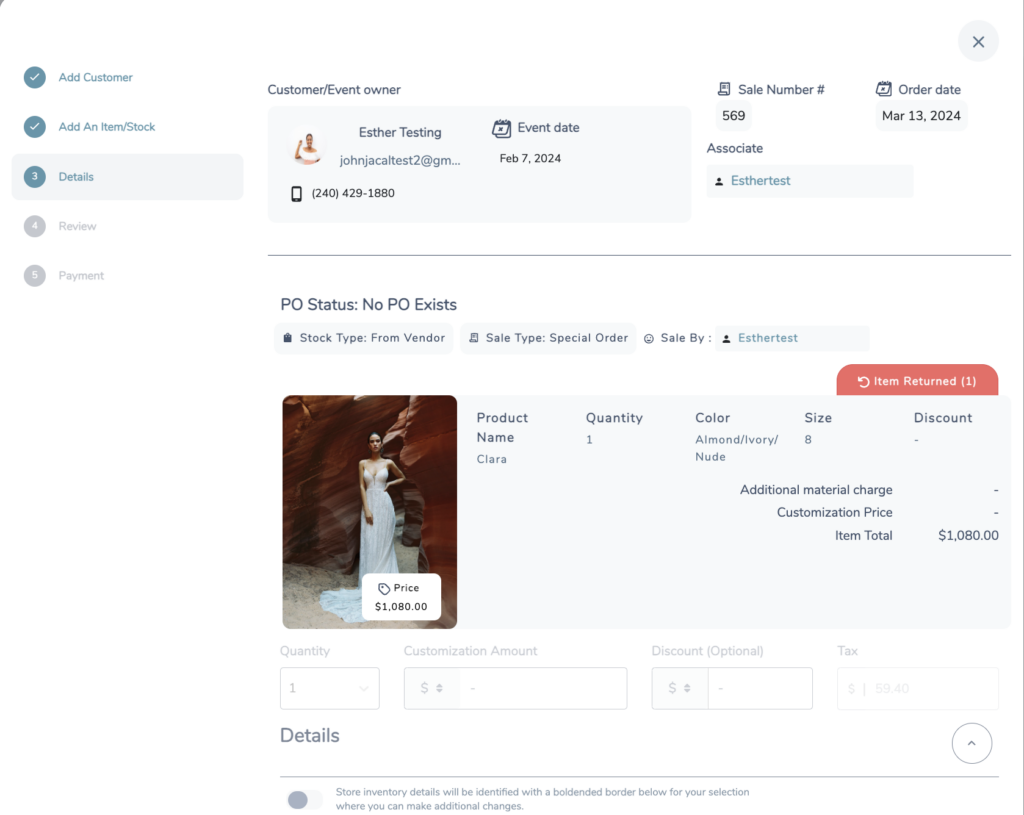This screenshot has width=1024, height=815.
Task: Click the Order date calendar icon
Action: coord(884,89)
